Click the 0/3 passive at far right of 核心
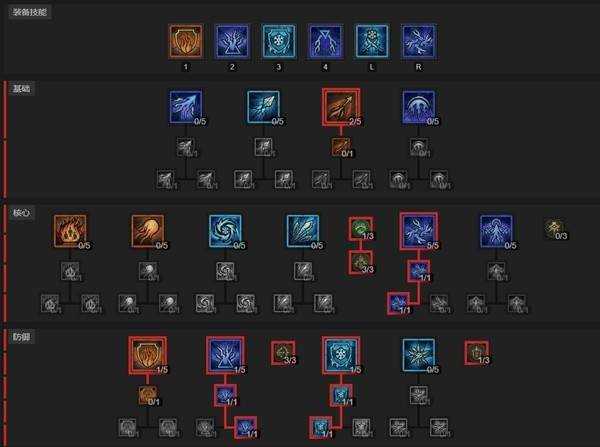Image resolution: width=600 pixels, height=447 pixels. tap(555, 229)
